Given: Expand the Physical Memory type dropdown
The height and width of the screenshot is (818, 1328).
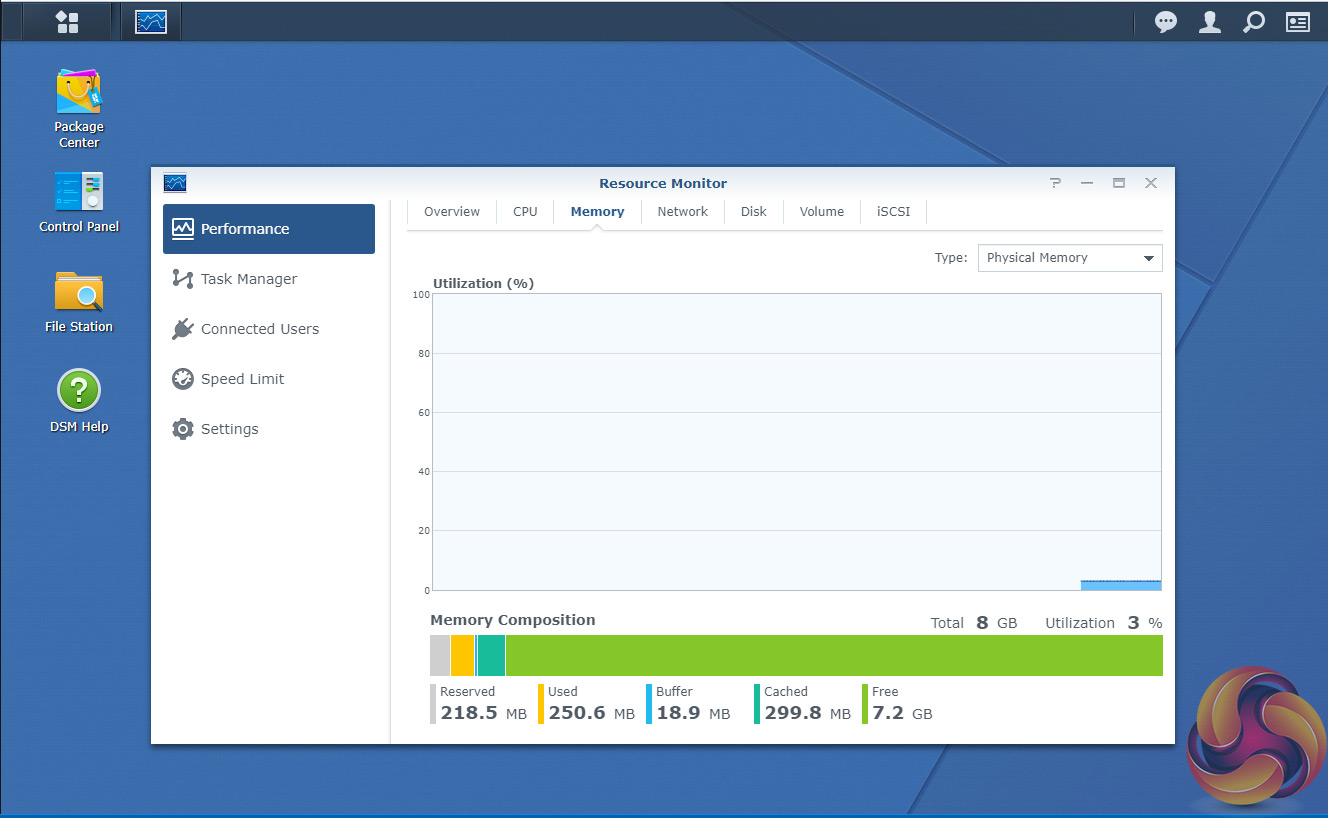Looking at the screenshot, I should 1069,258.
